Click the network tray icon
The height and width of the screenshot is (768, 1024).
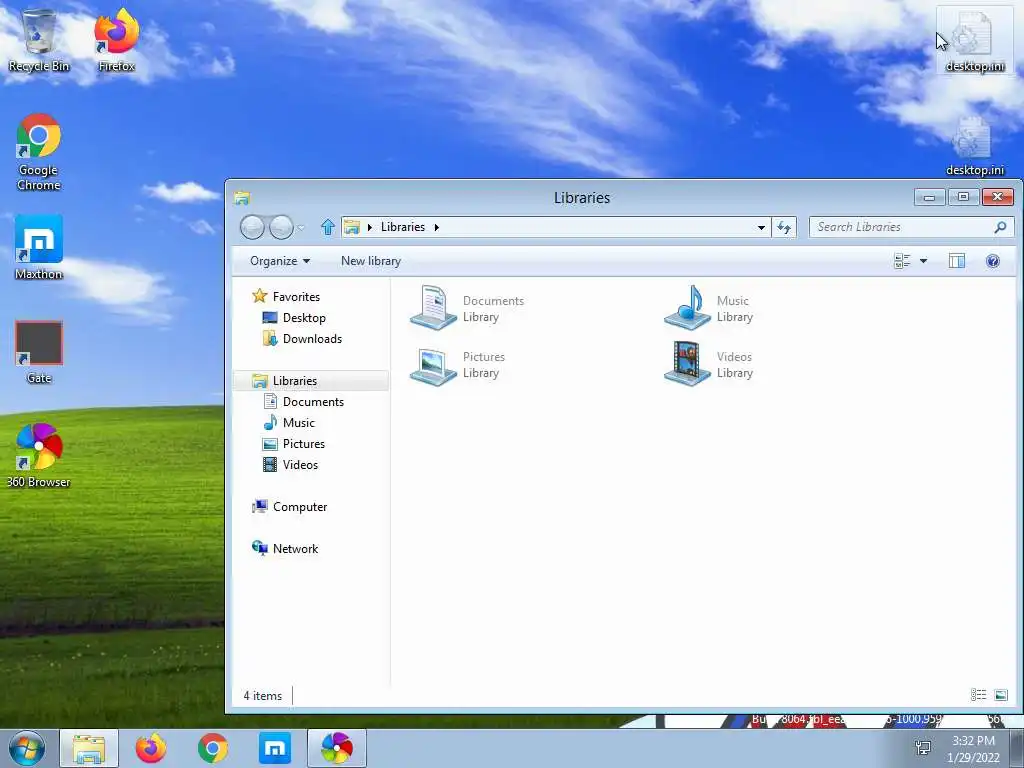(x=923, y=748)
